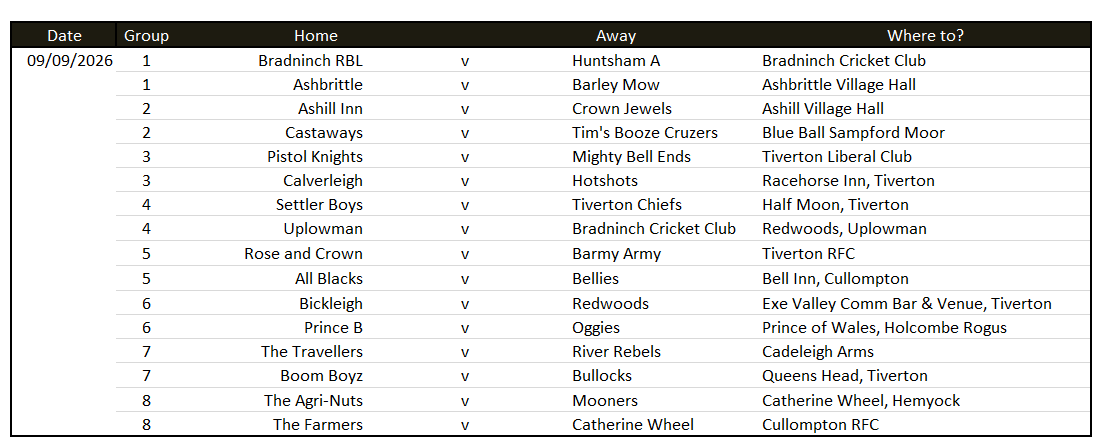
Task: Click the Away column header
Action: point(616,35)
